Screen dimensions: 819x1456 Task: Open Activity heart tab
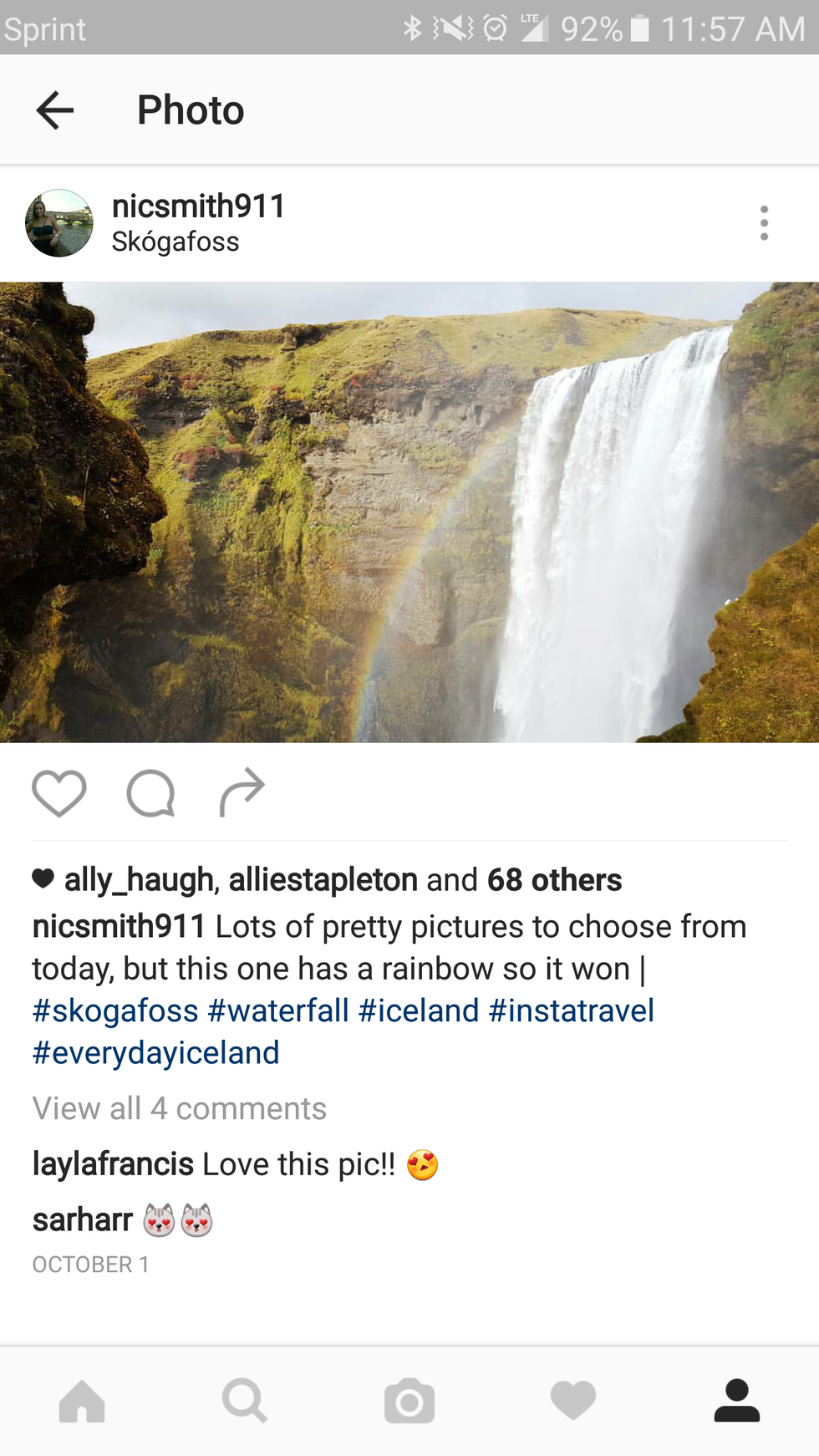(573, 1401)
